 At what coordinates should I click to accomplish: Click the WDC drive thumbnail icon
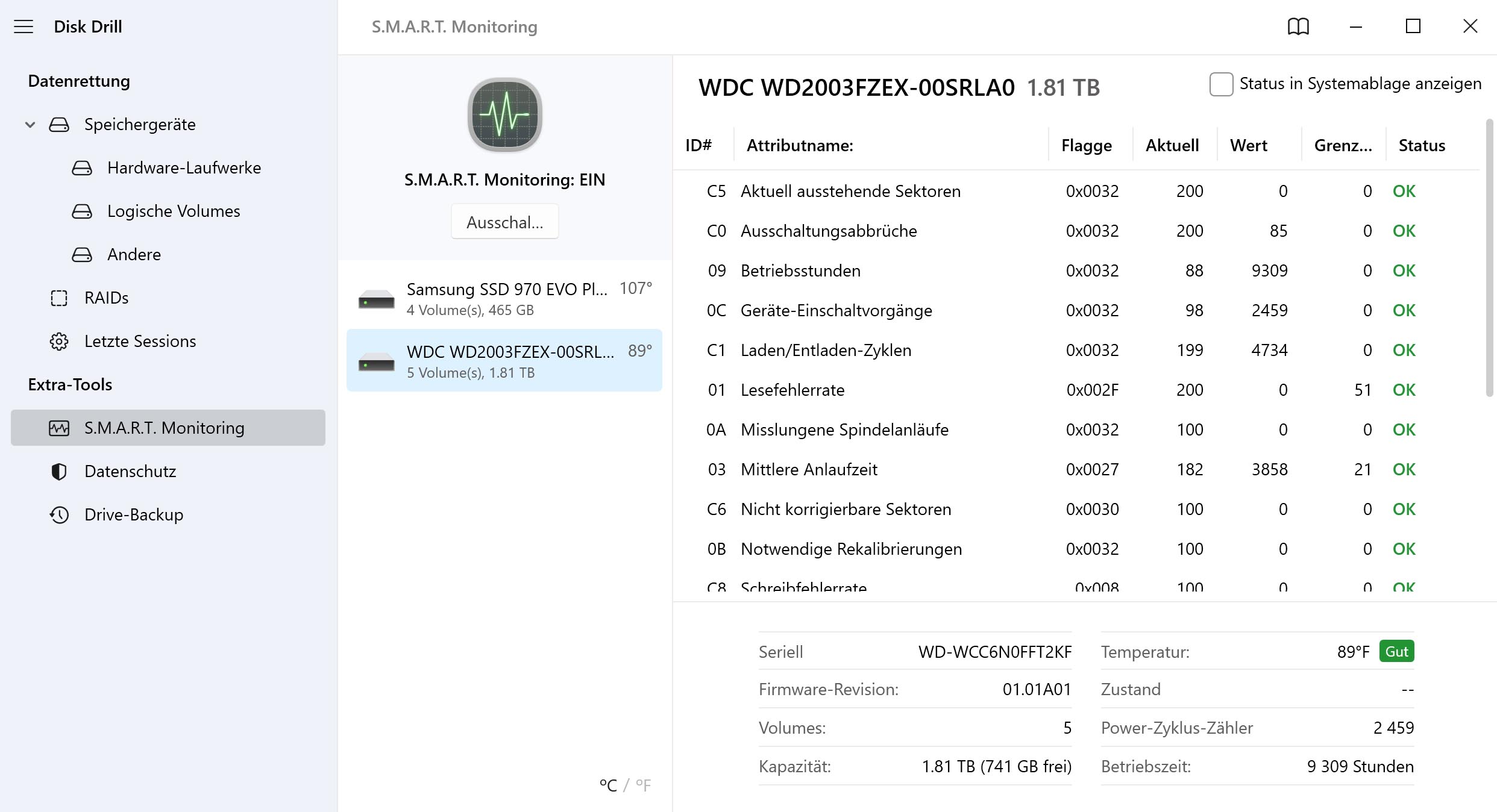377,361
